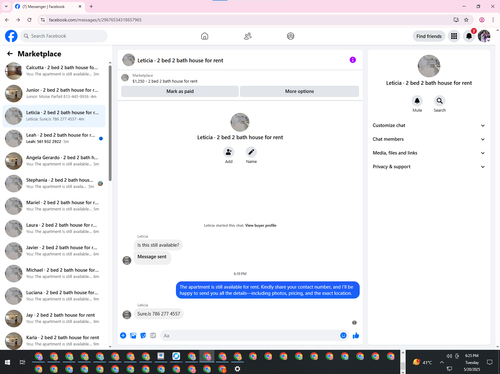Mute the Leticia conversation bell
The height and width of the screenshot is (374, 500).
(417, 101)
